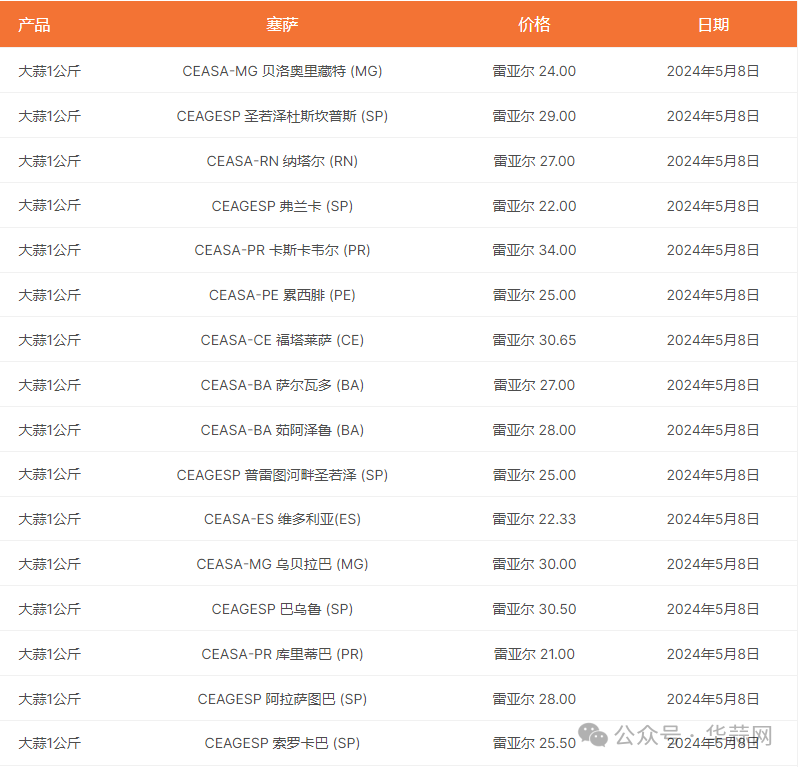
Task: Click price 雷亚尔 34.00
Action: [x=534, y=250]
